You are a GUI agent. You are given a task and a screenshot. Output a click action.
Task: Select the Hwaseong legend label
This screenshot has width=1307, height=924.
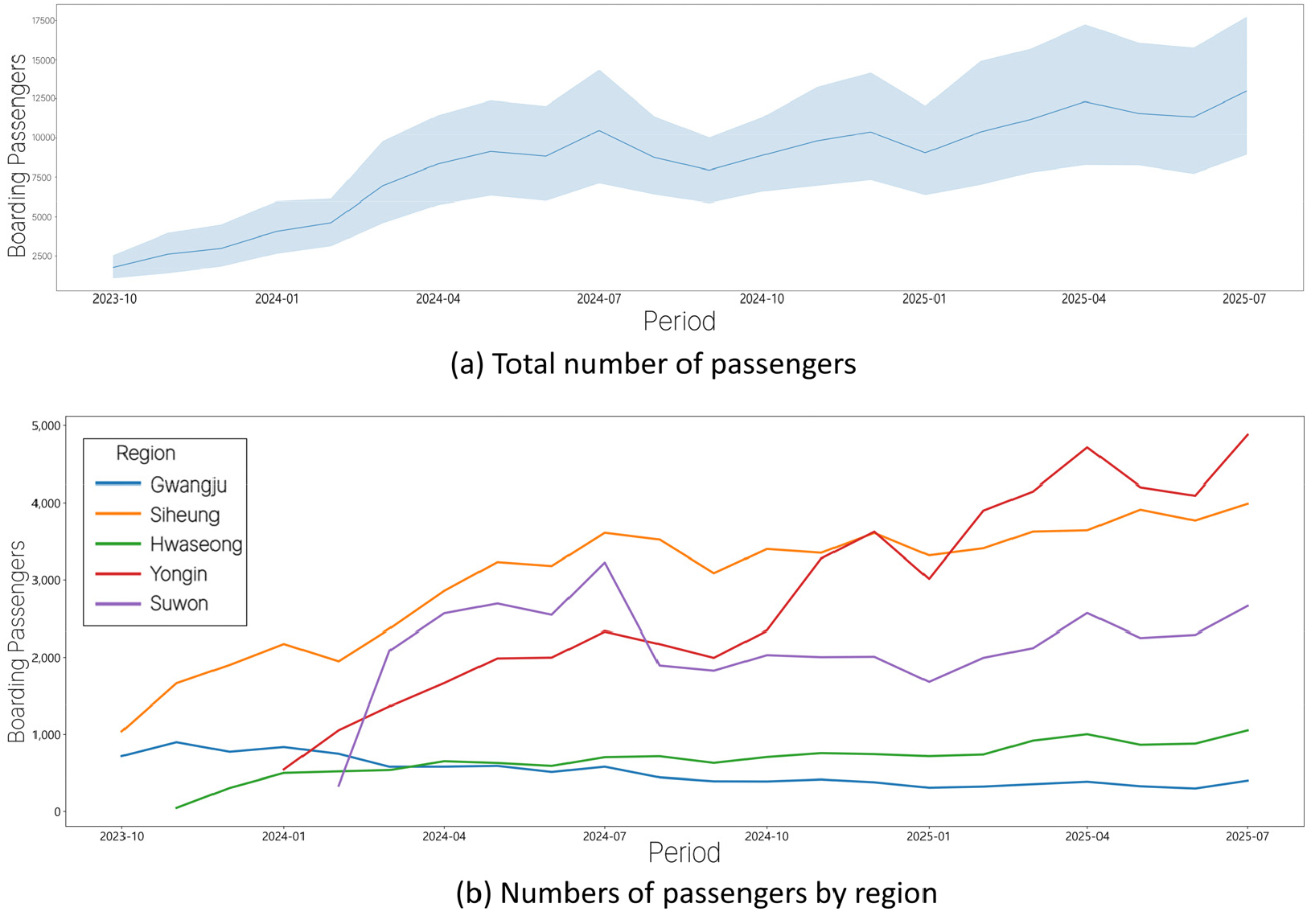click(195, 544)
